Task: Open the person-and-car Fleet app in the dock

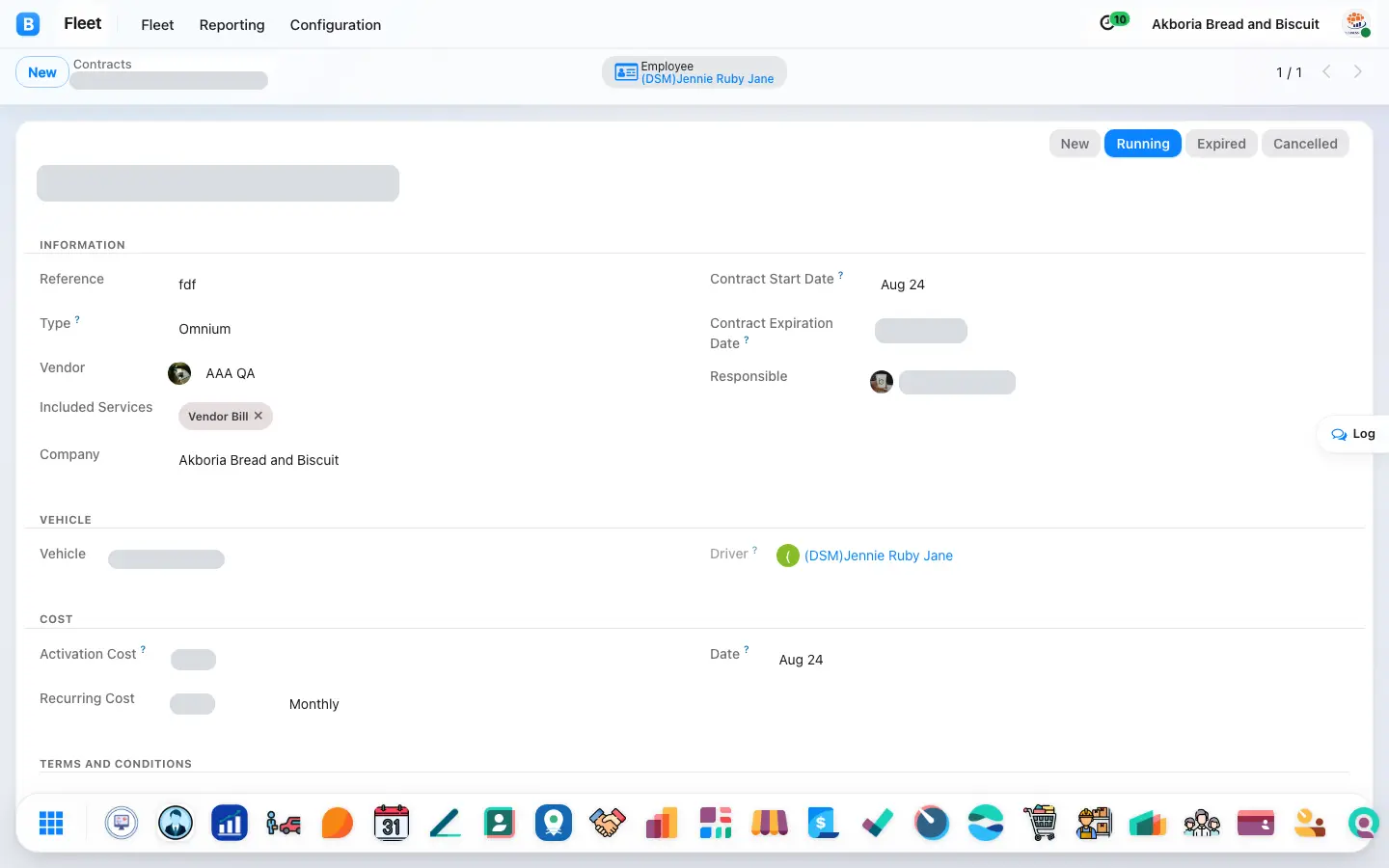Action: (x=284, y=823)
